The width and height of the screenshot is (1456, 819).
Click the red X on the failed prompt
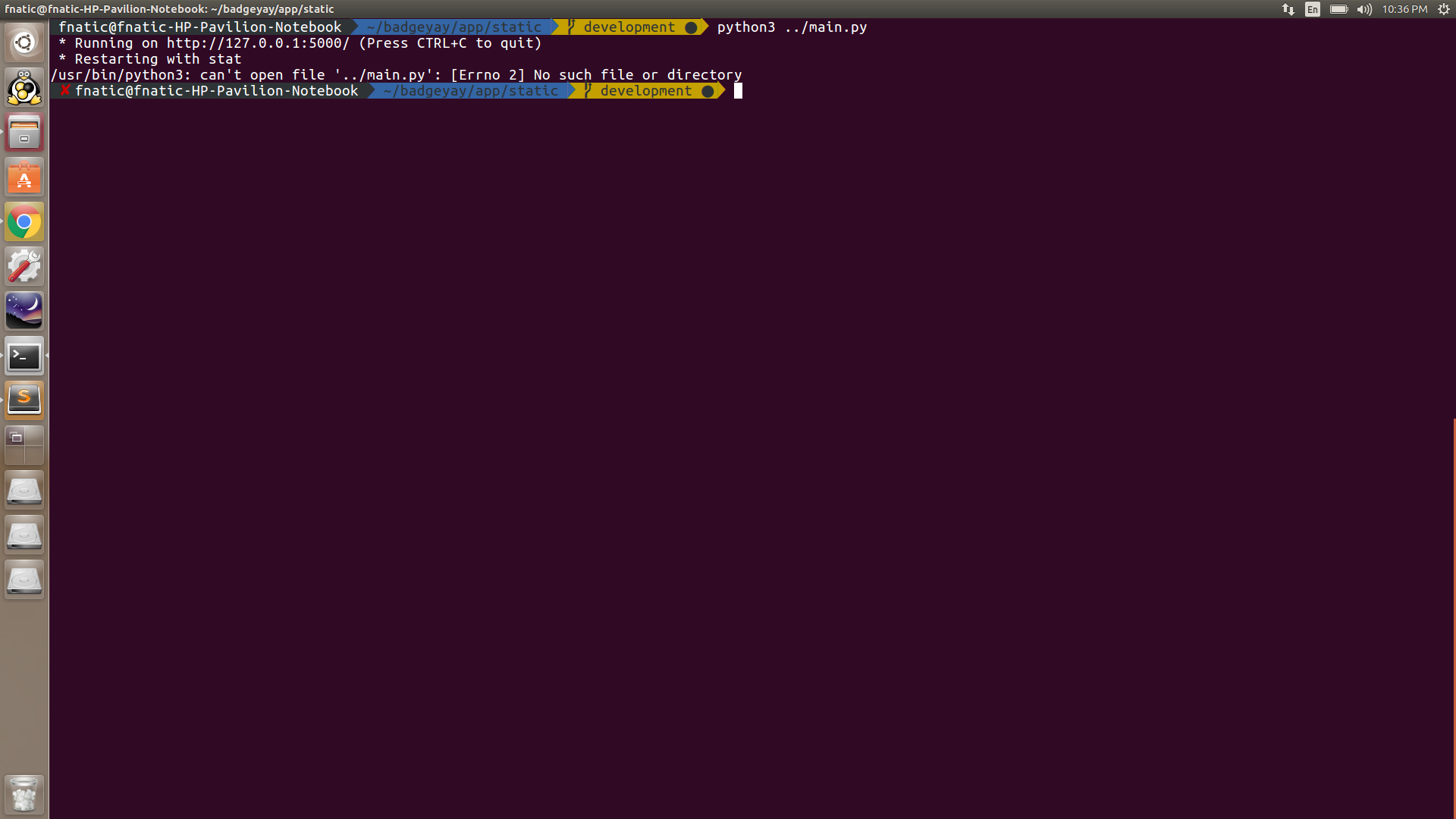pos(65,91)
